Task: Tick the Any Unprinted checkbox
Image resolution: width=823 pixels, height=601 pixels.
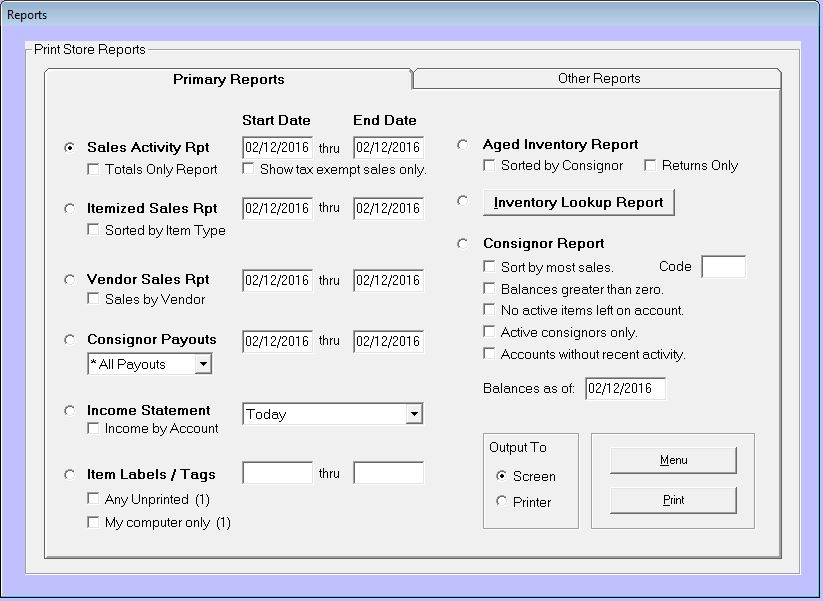Action: (x=93, y=498)
